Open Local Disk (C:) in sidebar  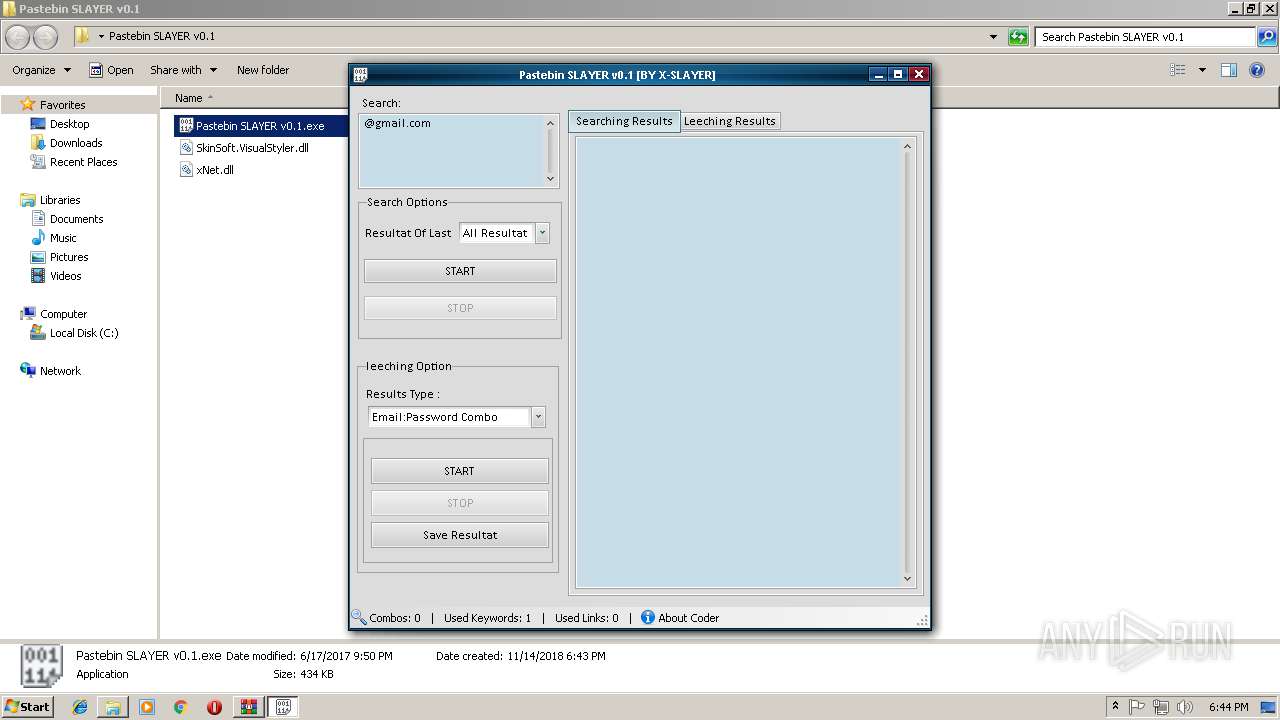click(84, 333)
